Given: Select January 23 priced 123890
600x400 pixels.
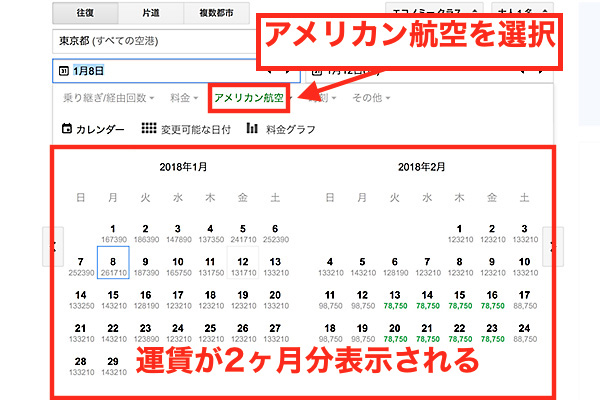Looking at the screenshot, I should [x=146, y=333].
